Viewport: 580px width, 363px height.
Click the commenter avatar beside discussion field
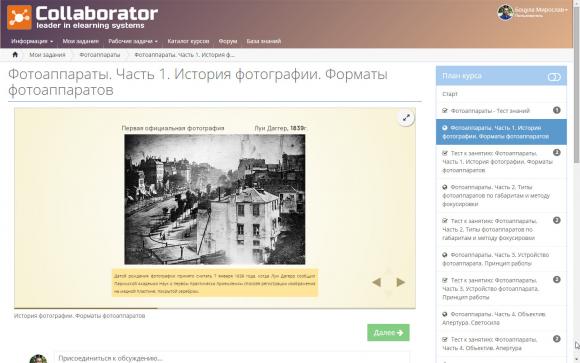point(38,359)
